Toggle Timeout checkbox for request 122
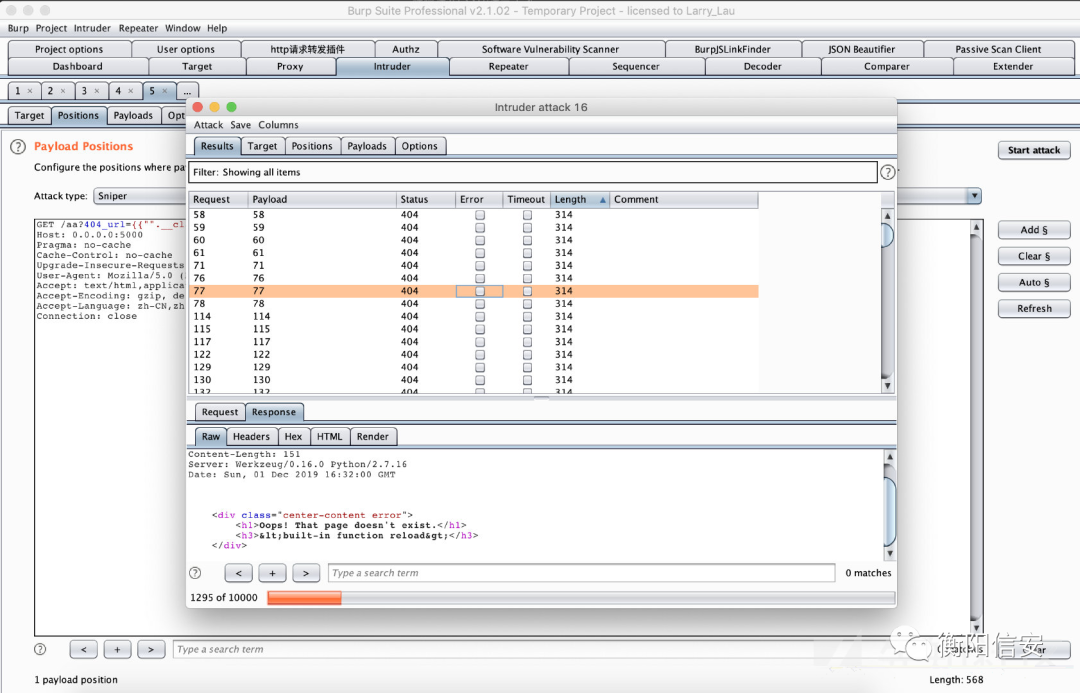 528,355
